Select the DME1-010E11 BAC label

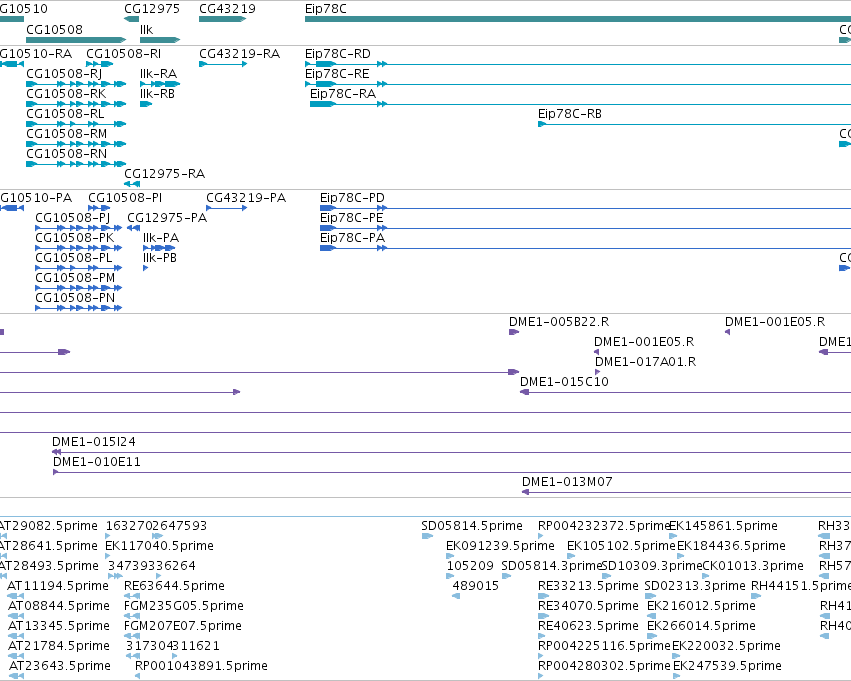click(97, 463)
